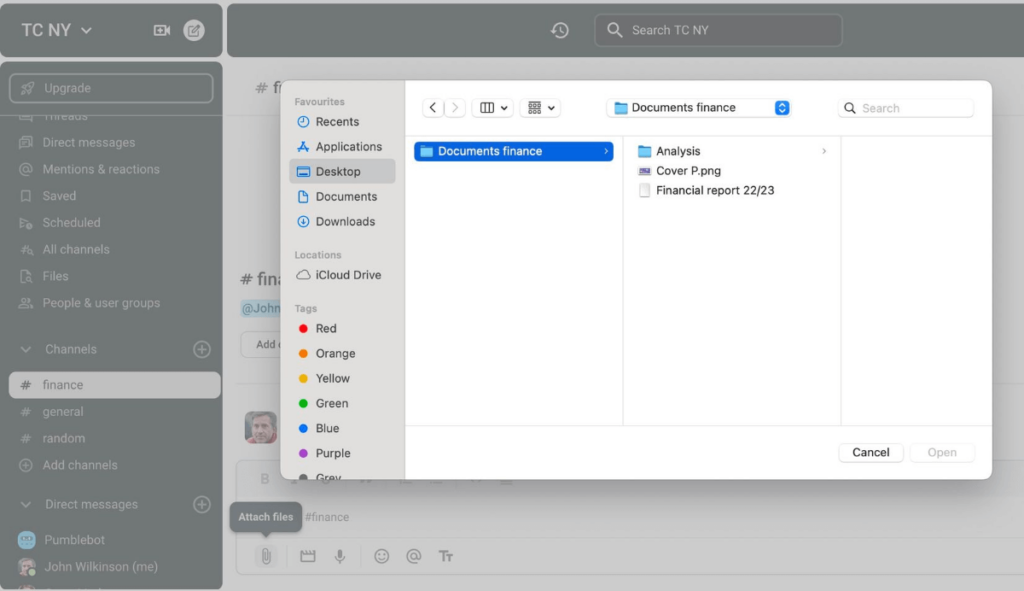The width and height of the screenshot is (1024, 591).
Task: Choose iCloud Drive under Locations
Action: point(347,275)
